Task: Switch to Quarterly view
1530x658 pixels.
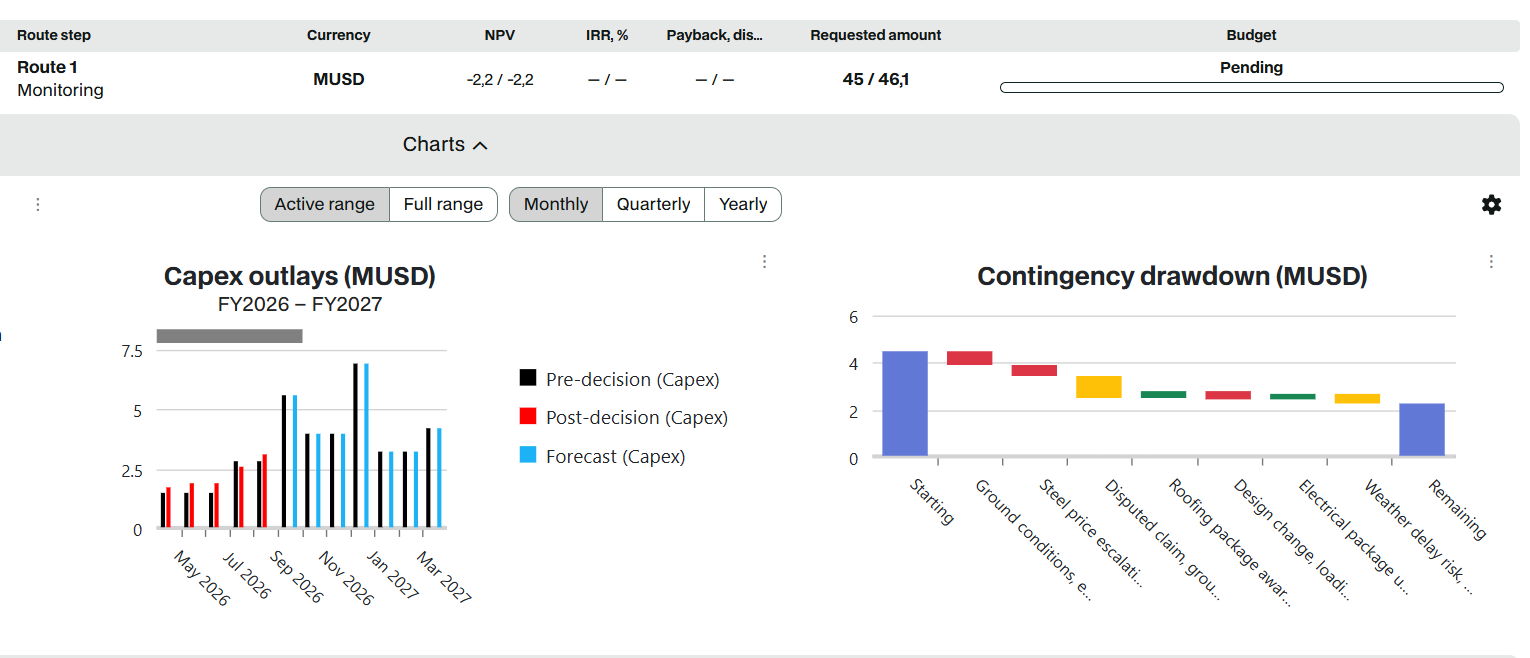Action: [653, 204]
